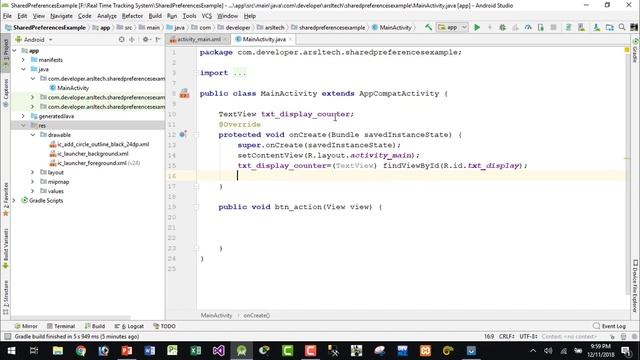This screenshot has width=640, height=360.
Task: Expand the layout folder
Action: click(x=33, y=172)
